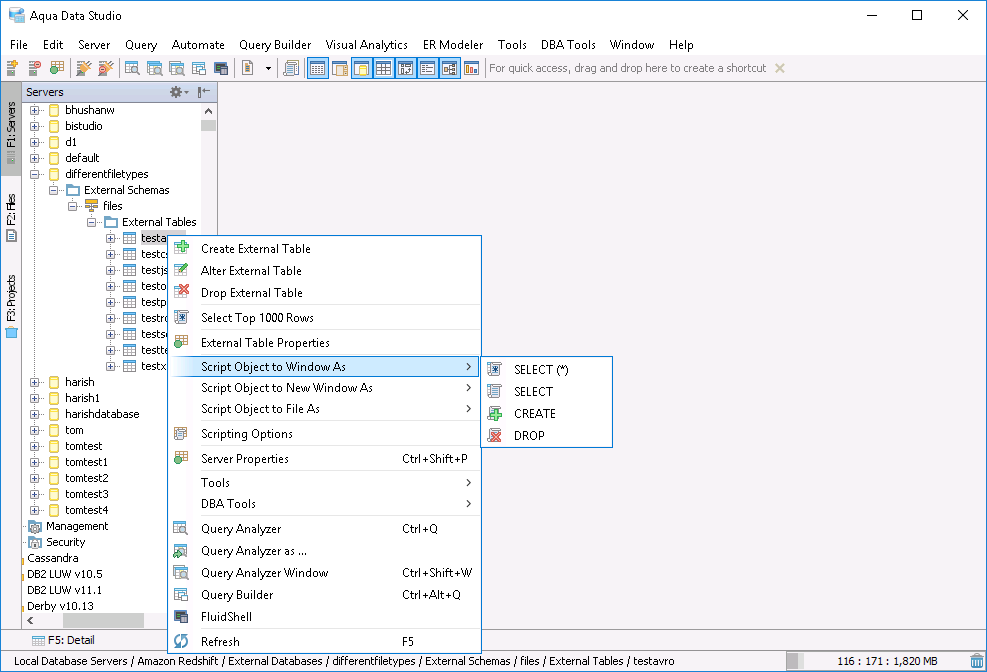This screenshot has height=672, width=987.
Task: Select the harish1 database
Action: (82, 398)
